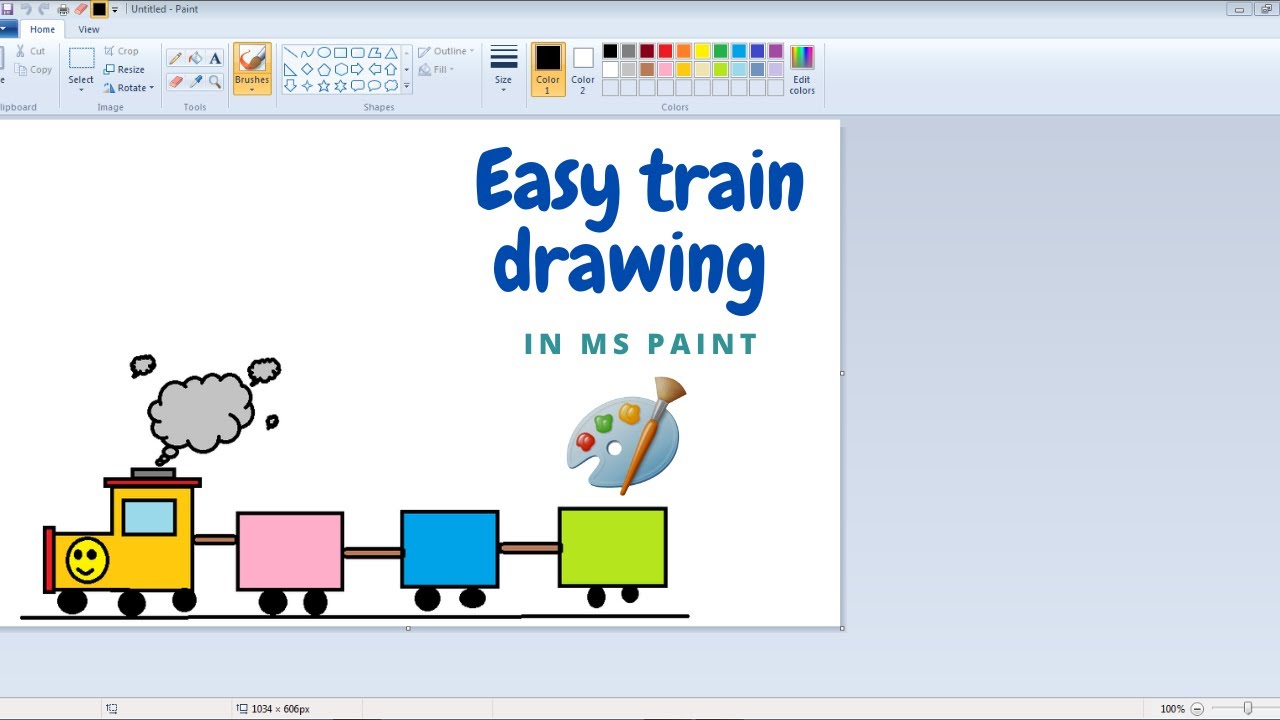Choose the red color swatch

click(x=665, y=51)
